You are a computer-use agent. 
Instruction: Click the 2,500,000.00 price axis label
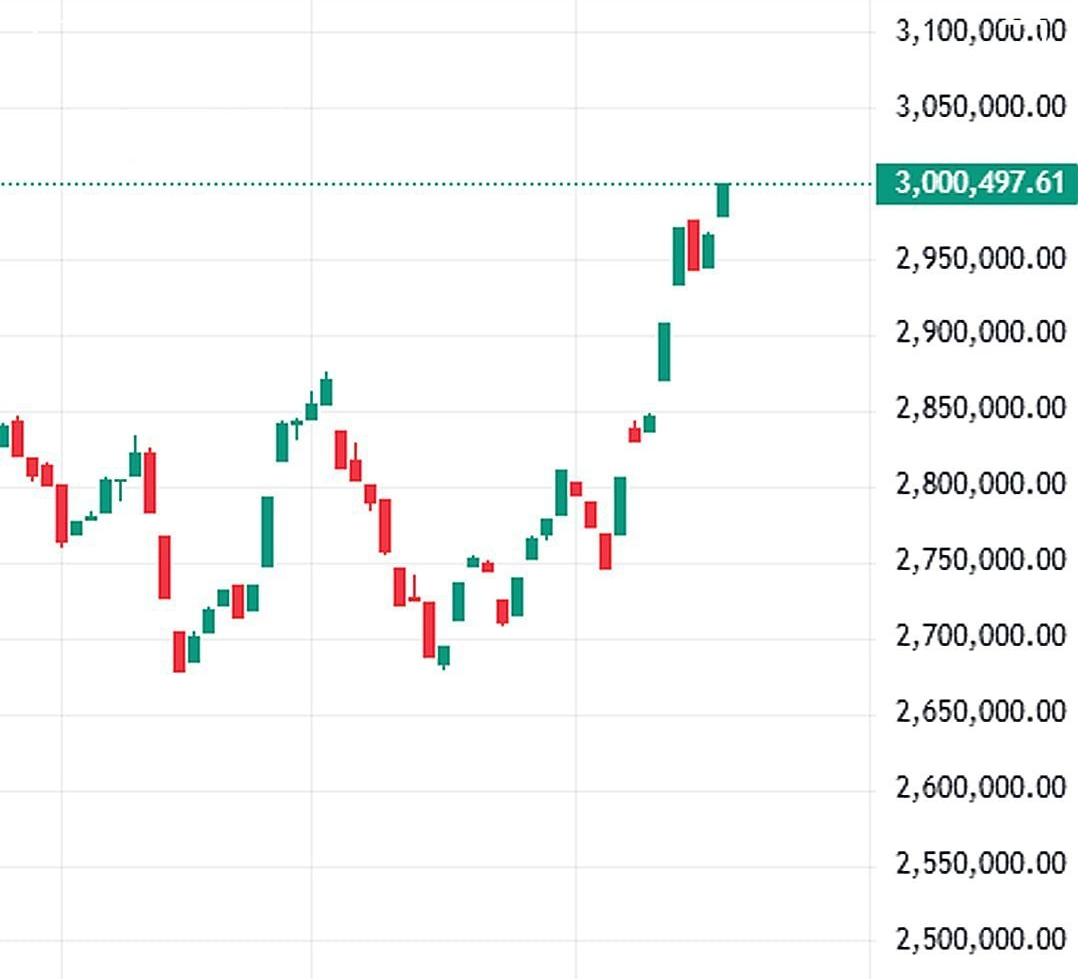point(980,939)
